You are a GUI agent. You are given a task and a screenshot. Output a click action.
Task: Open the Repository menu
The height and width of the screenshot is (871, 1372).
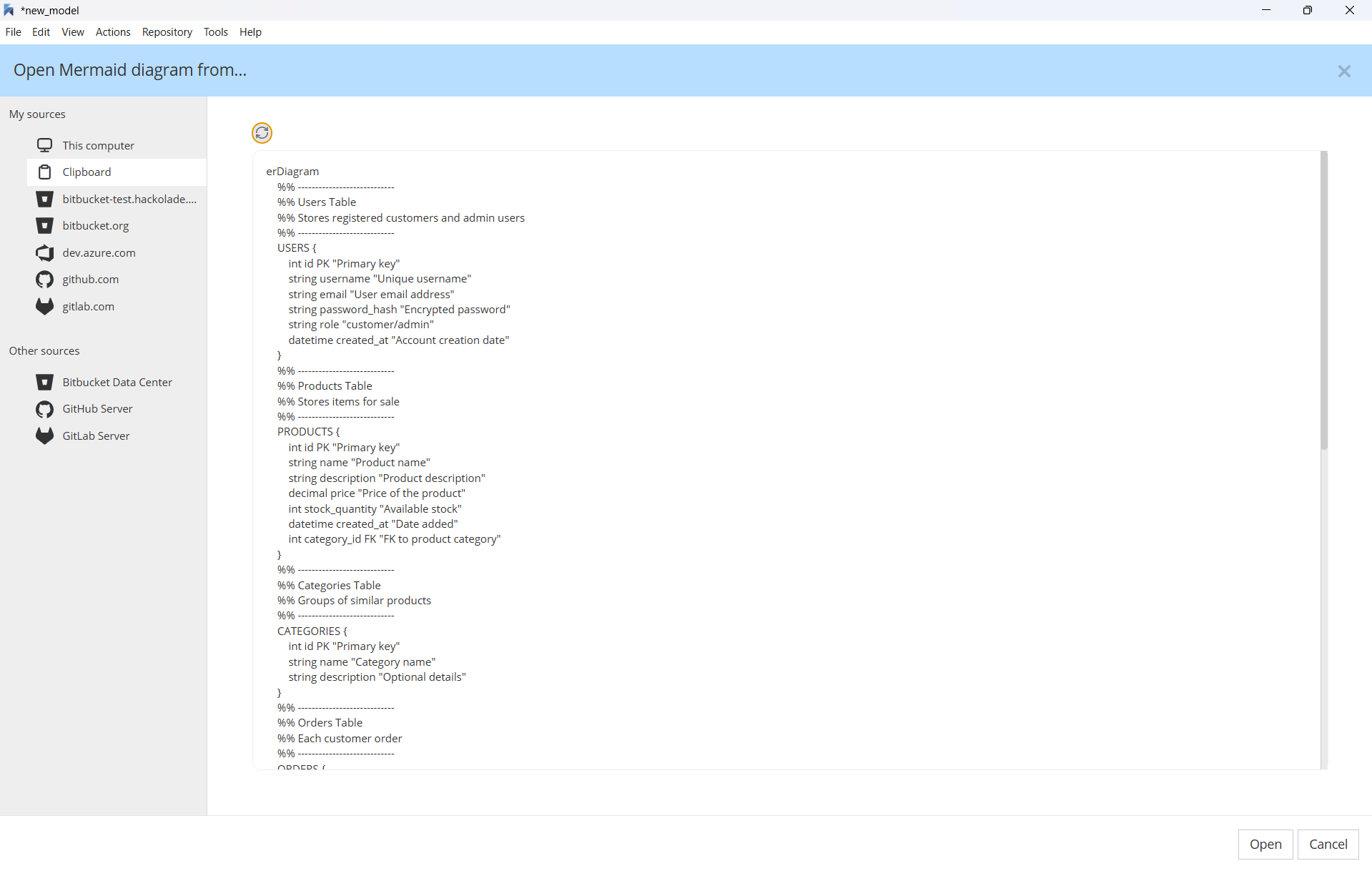pyautogui.click(x=167, y=32)
